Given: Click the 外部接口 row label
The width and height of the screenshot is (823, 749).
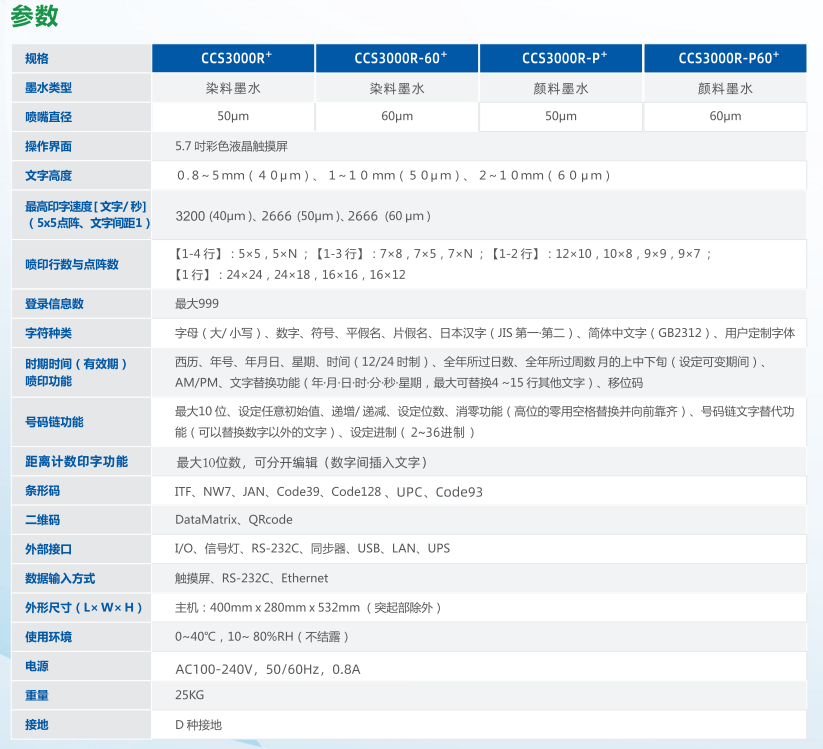Looking at the screenshot, I should coord(49,549).
